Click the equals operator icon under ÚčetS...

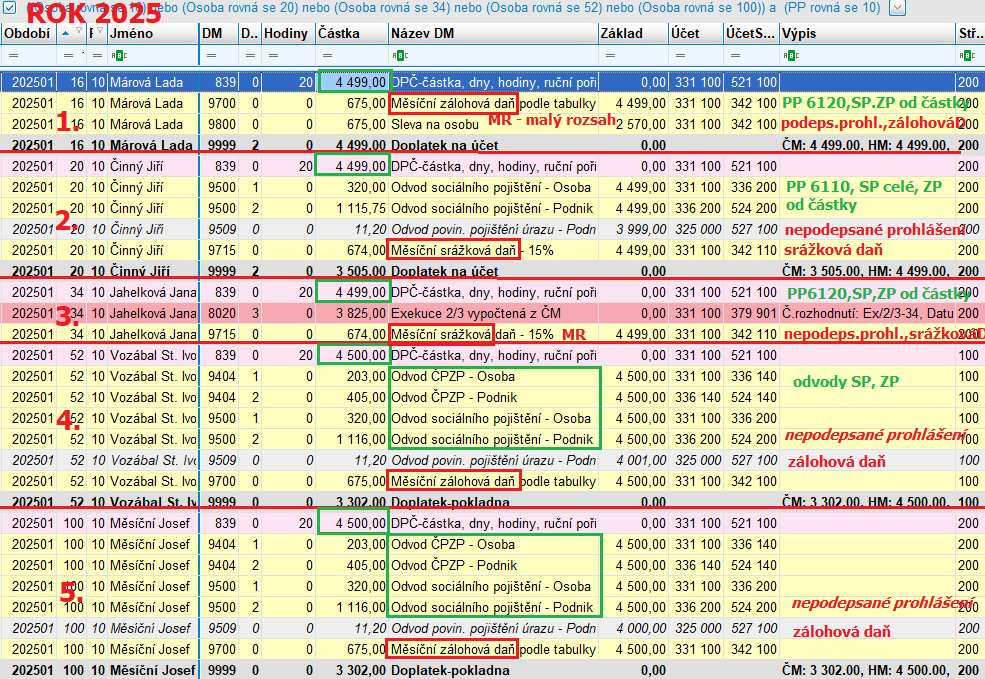tap(735, 56)
